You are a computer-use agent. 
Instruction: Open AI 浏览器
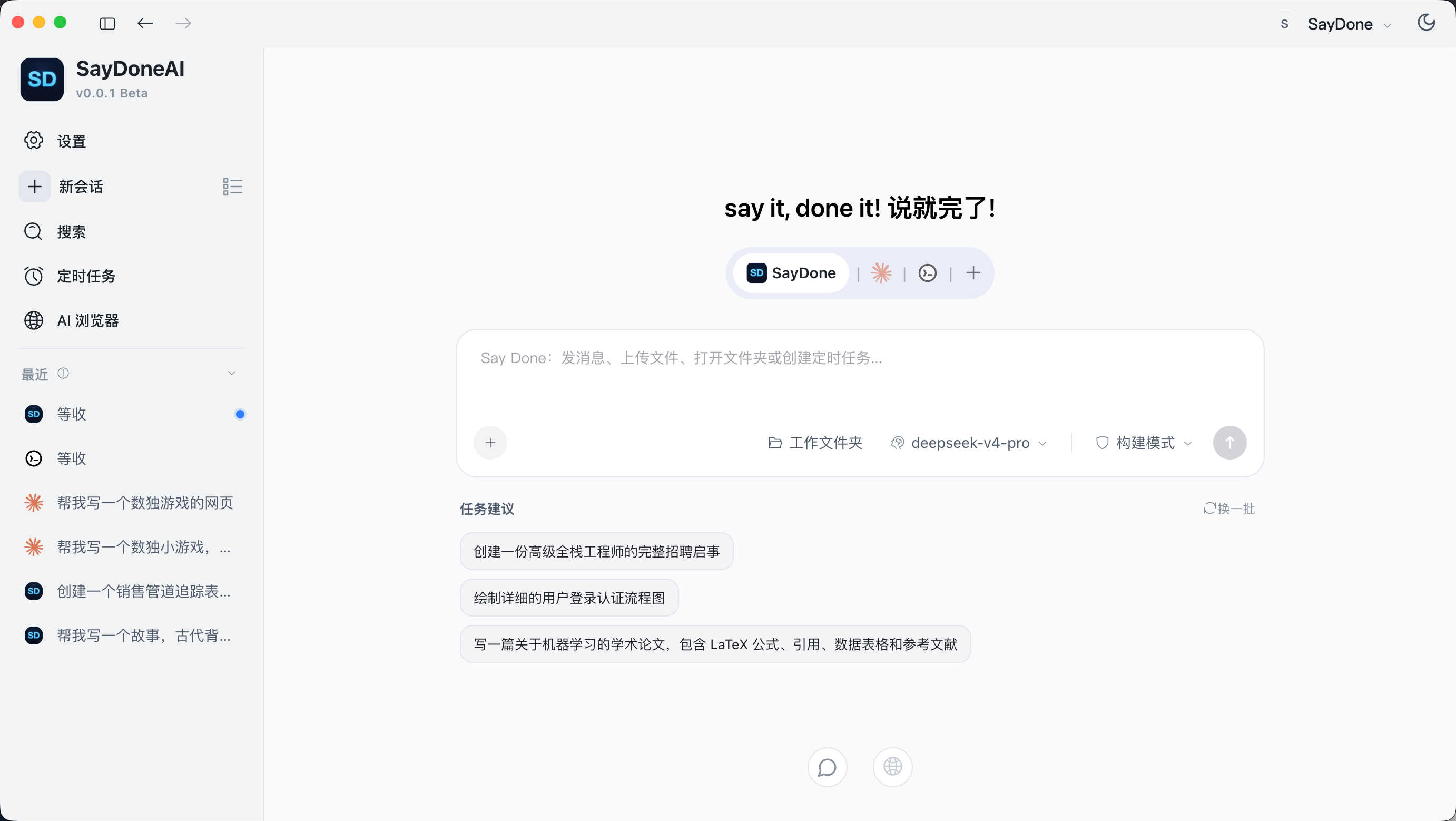point(131,320)
